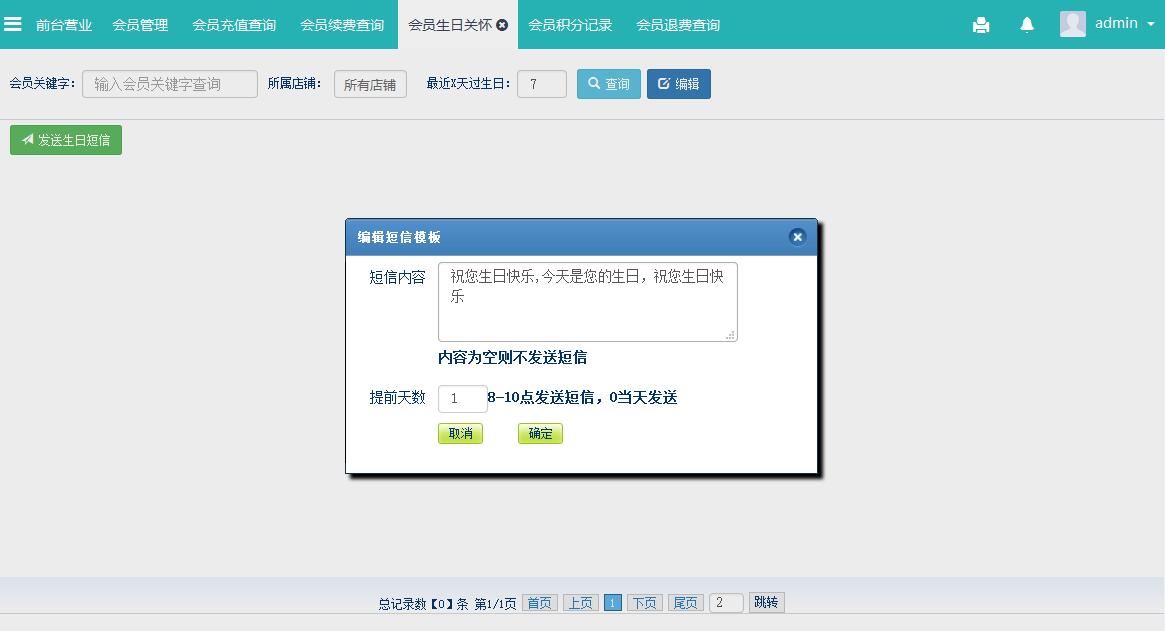Close the 会员生日关怀 tab with x icon
Viewport: 1165px width, 631px height.
point(502,25)
